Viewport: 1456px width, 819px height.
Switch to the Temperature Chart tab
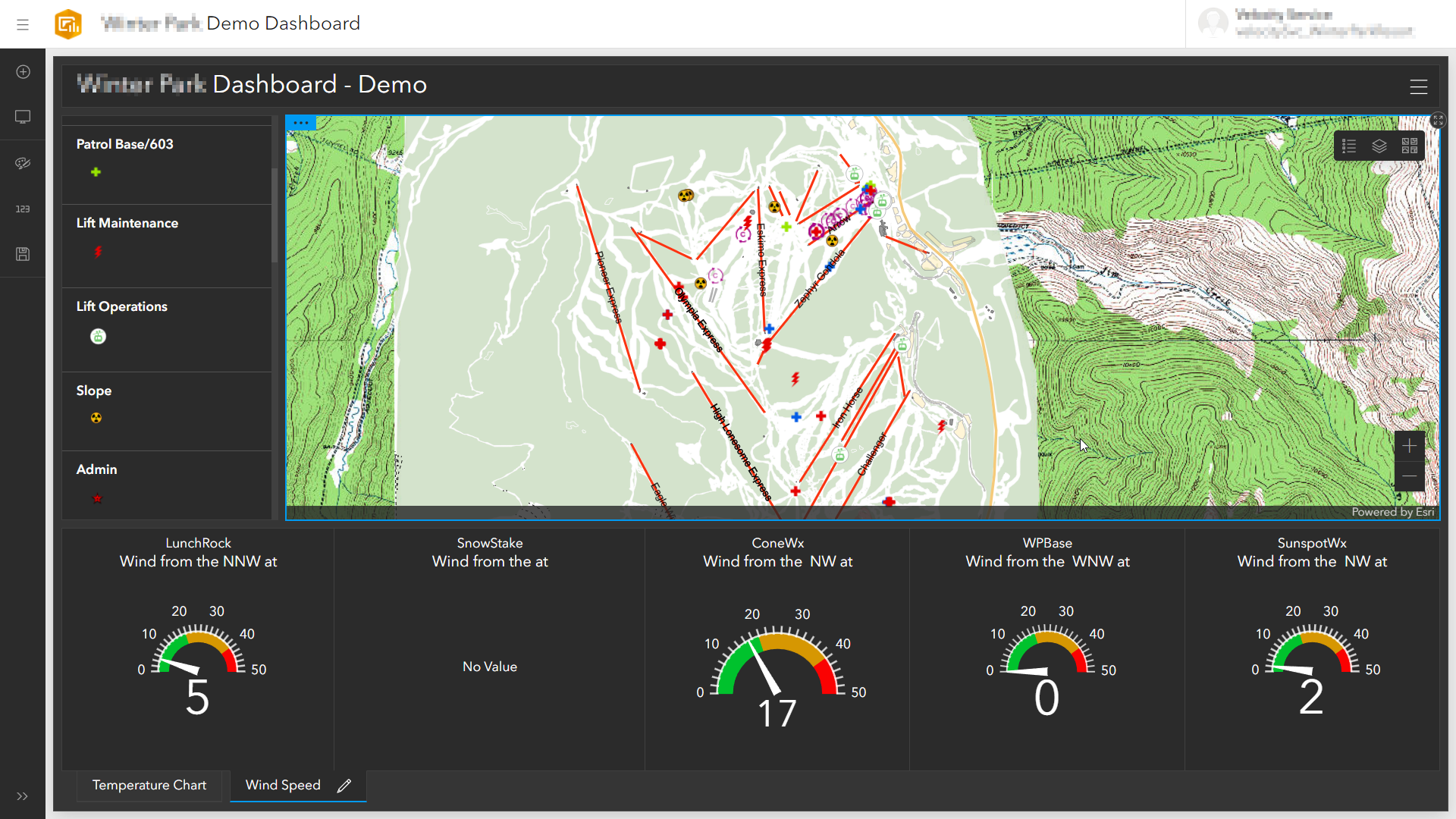[149, 785]
